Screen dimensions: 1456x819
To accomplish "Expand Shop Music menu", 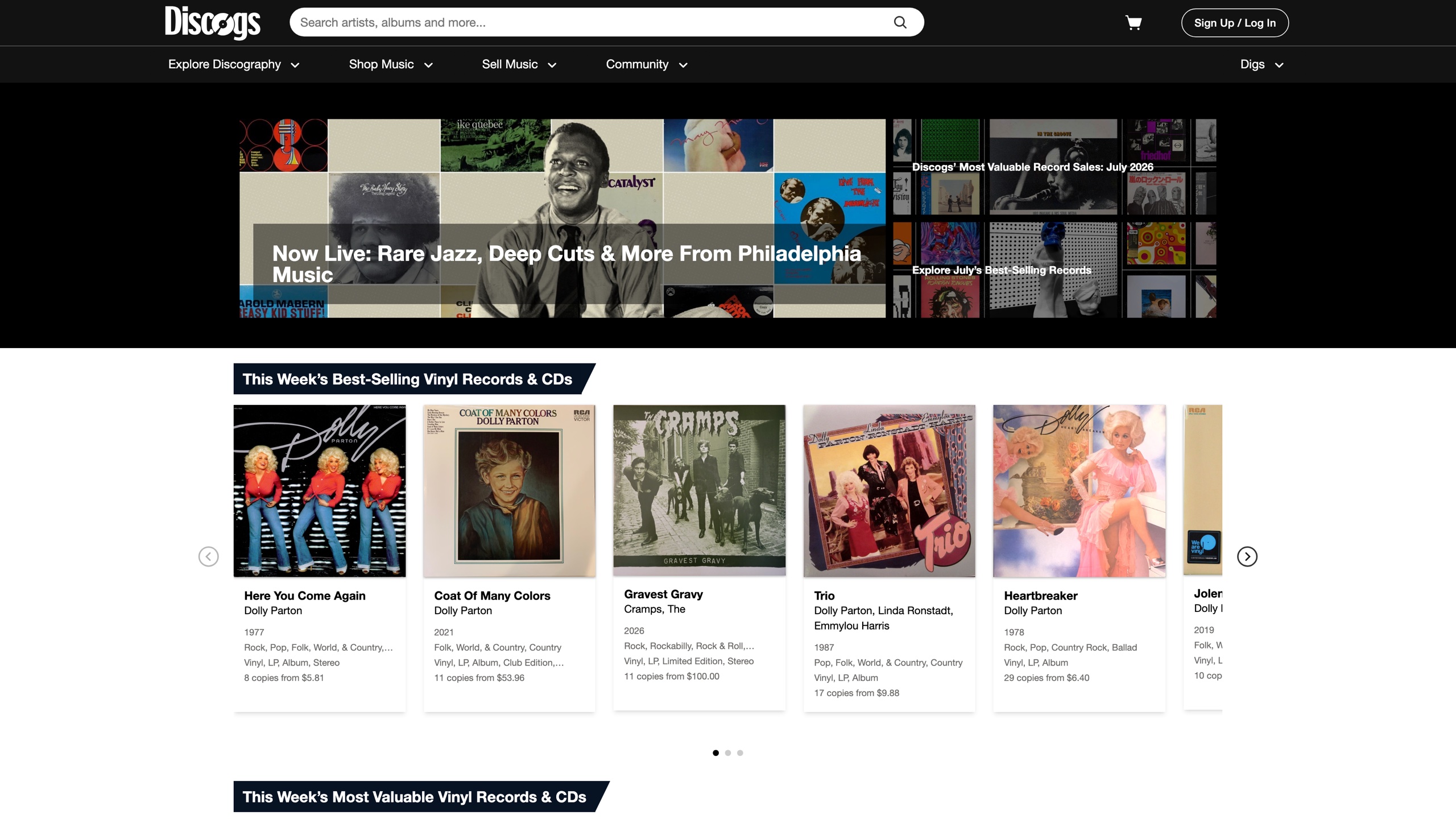I will [391, 64].
